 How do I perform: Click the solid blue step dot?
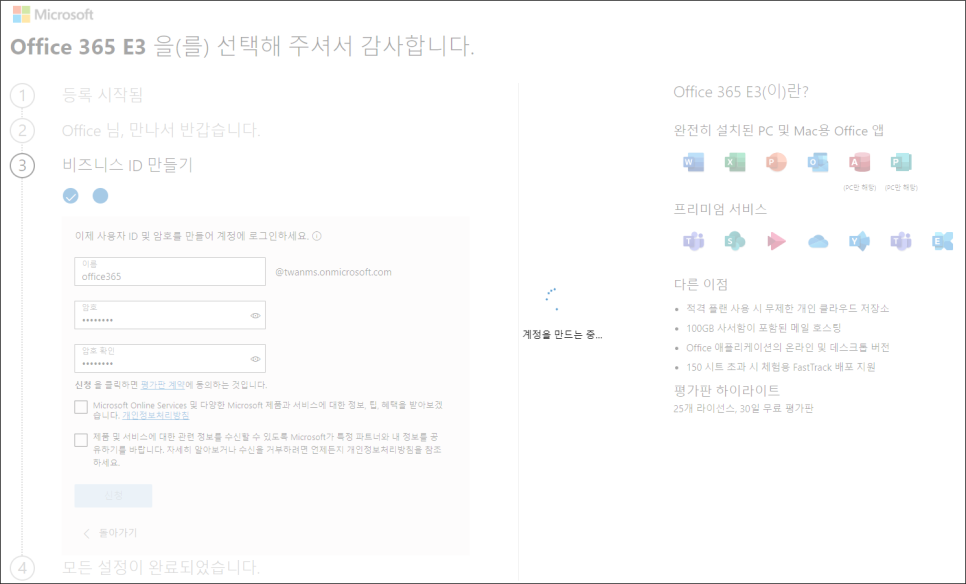point(100,196)
